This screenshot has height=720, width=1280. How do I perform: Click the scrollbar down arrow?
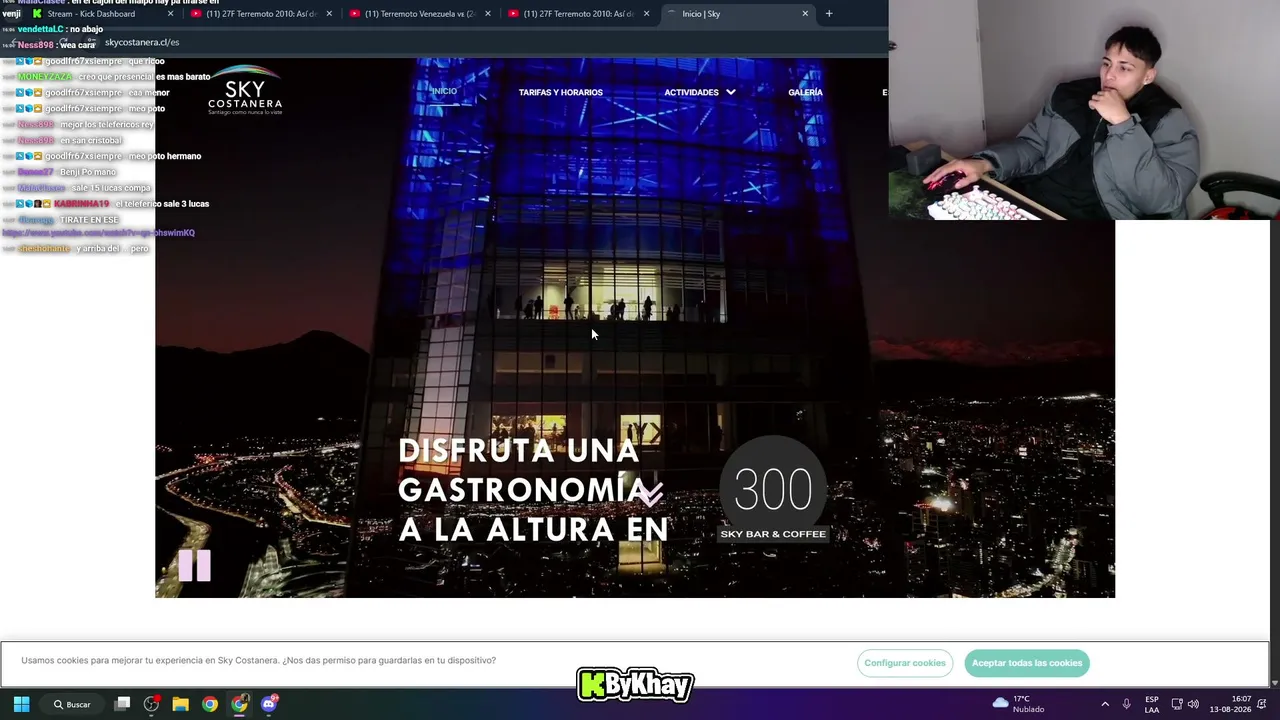pos(1274,682)
